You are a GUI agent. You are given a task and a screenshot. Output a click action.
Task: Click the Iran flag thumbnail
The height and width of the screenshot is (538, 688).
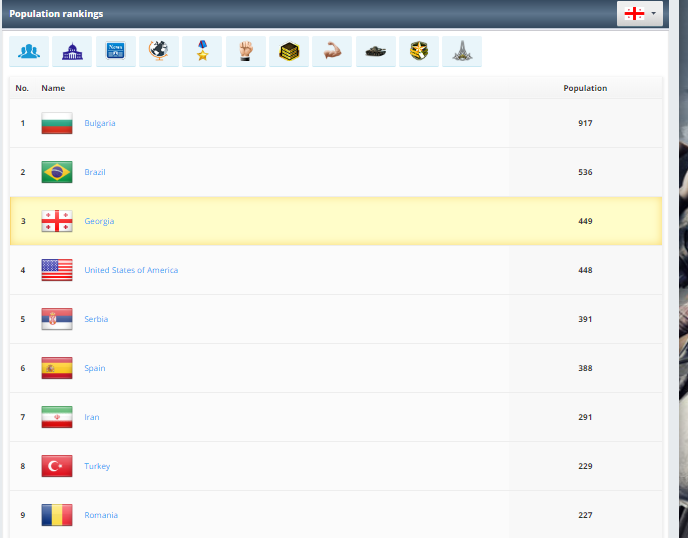coord(57,417)
